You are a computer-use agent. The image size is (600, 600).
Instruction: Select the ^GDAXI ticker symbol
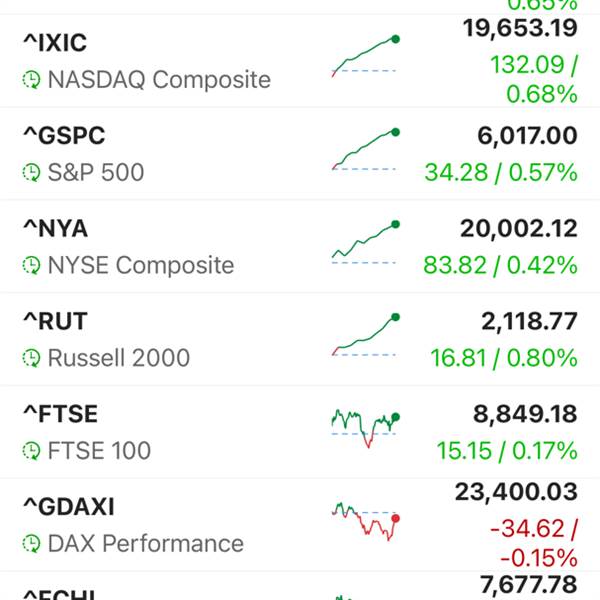(69, 507)
